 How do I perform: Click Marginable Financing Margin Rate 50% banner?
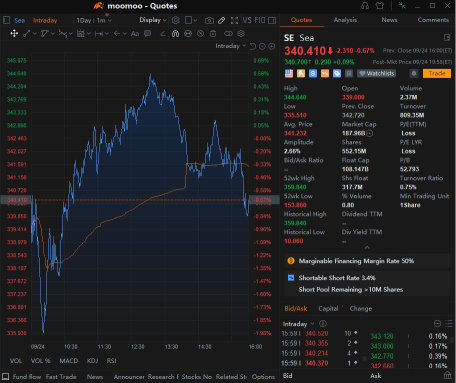368,261
